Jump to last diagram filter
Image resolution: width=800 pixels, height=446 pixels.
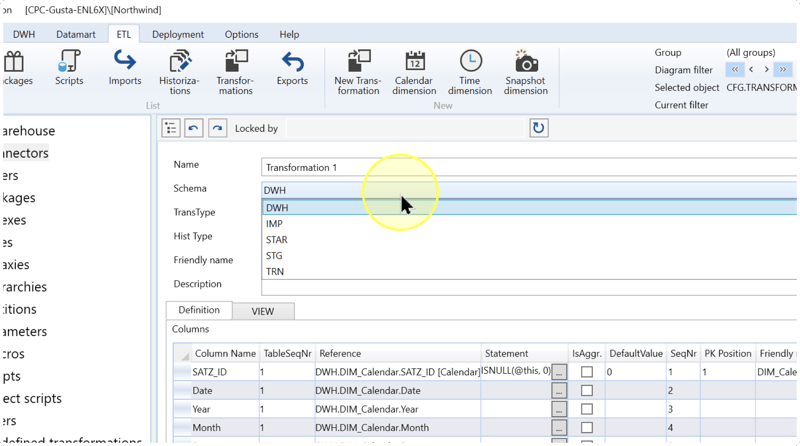(783, 69)
